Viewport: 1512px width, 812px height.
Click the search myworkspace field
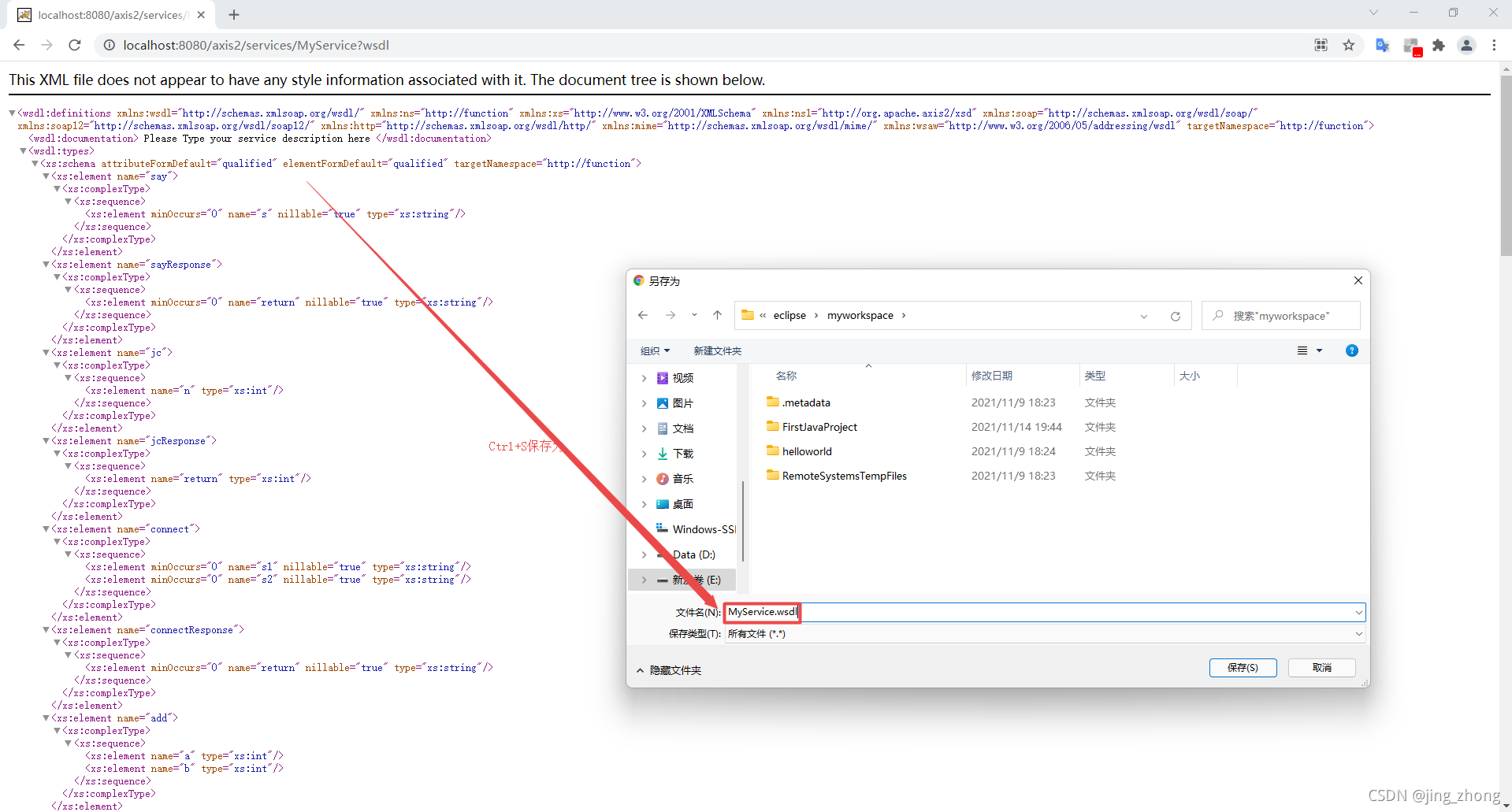coord(1281,316)
